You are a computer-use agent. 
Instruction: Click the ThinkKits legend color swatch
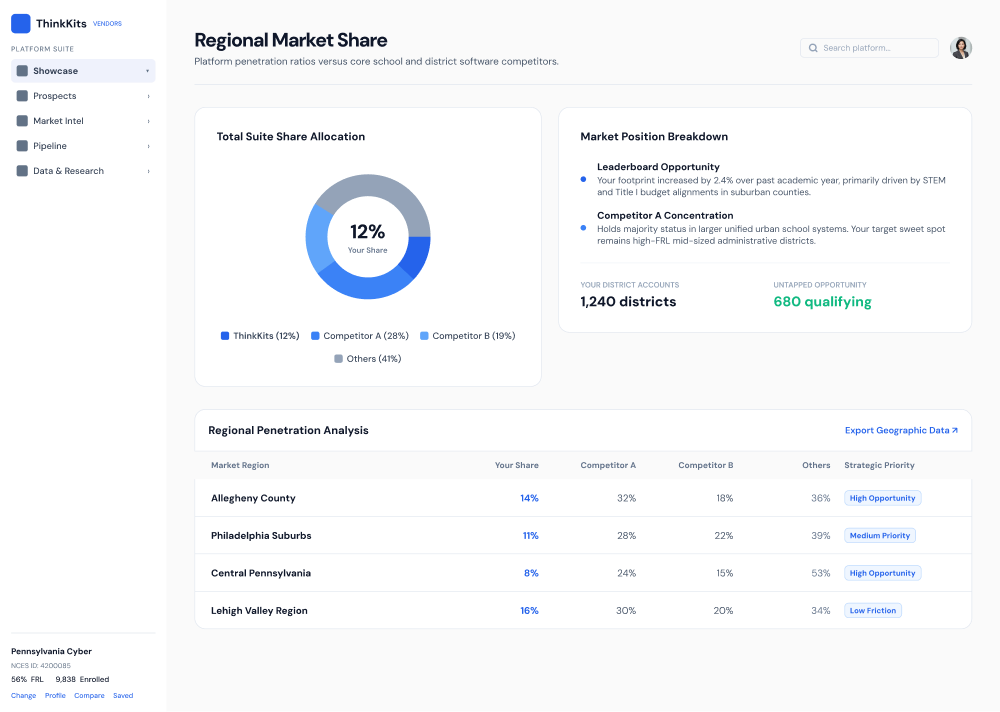coord(225,336)
